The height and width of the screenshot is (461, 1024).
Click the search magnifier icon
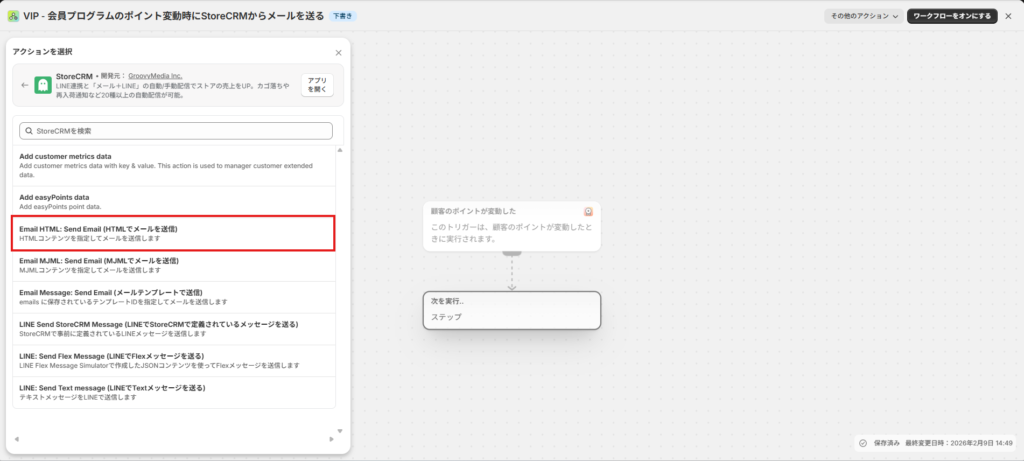[28, 131]
